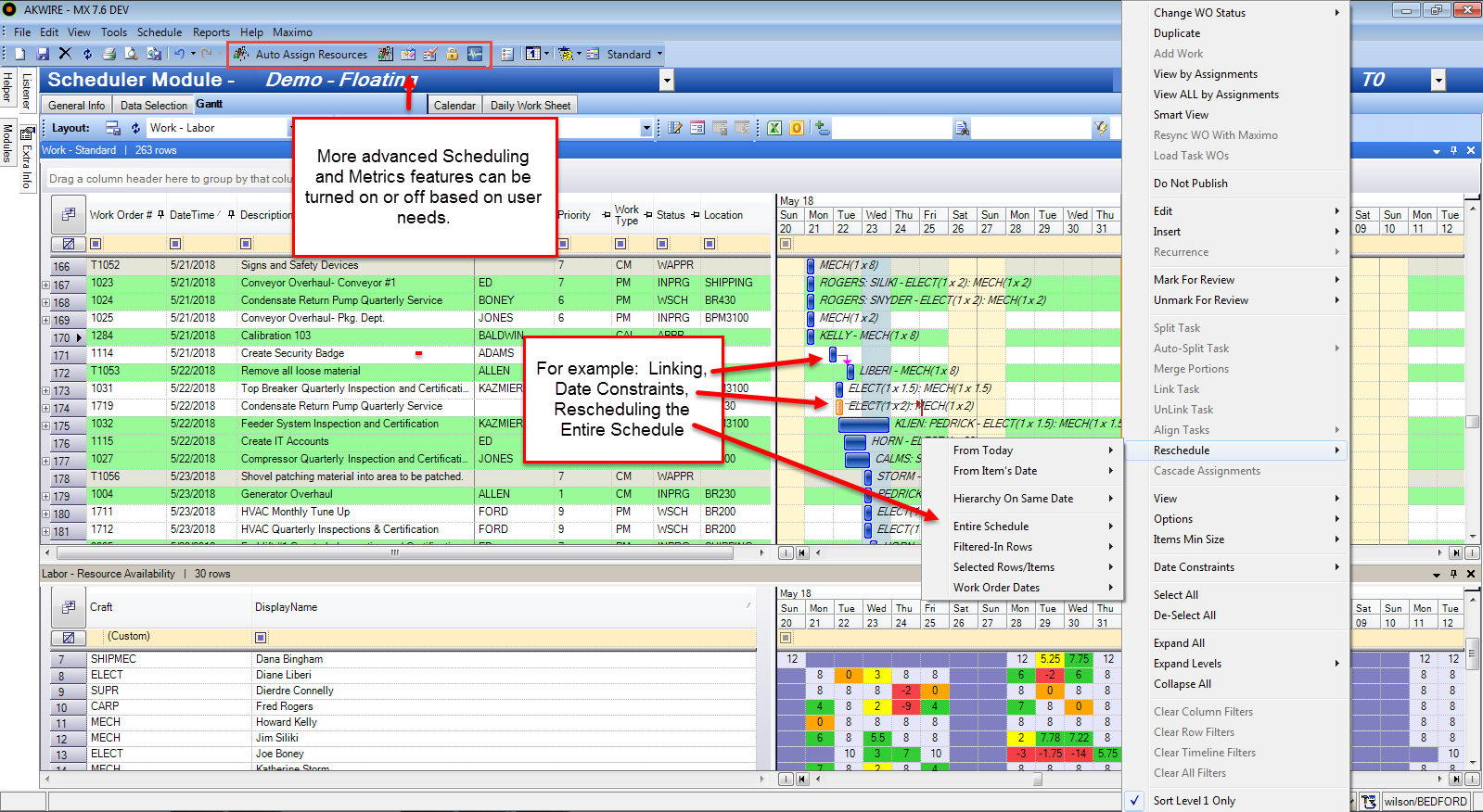
Task: Click the Refresh arrows icon in main toolbar
Action: tap(87, 54)
